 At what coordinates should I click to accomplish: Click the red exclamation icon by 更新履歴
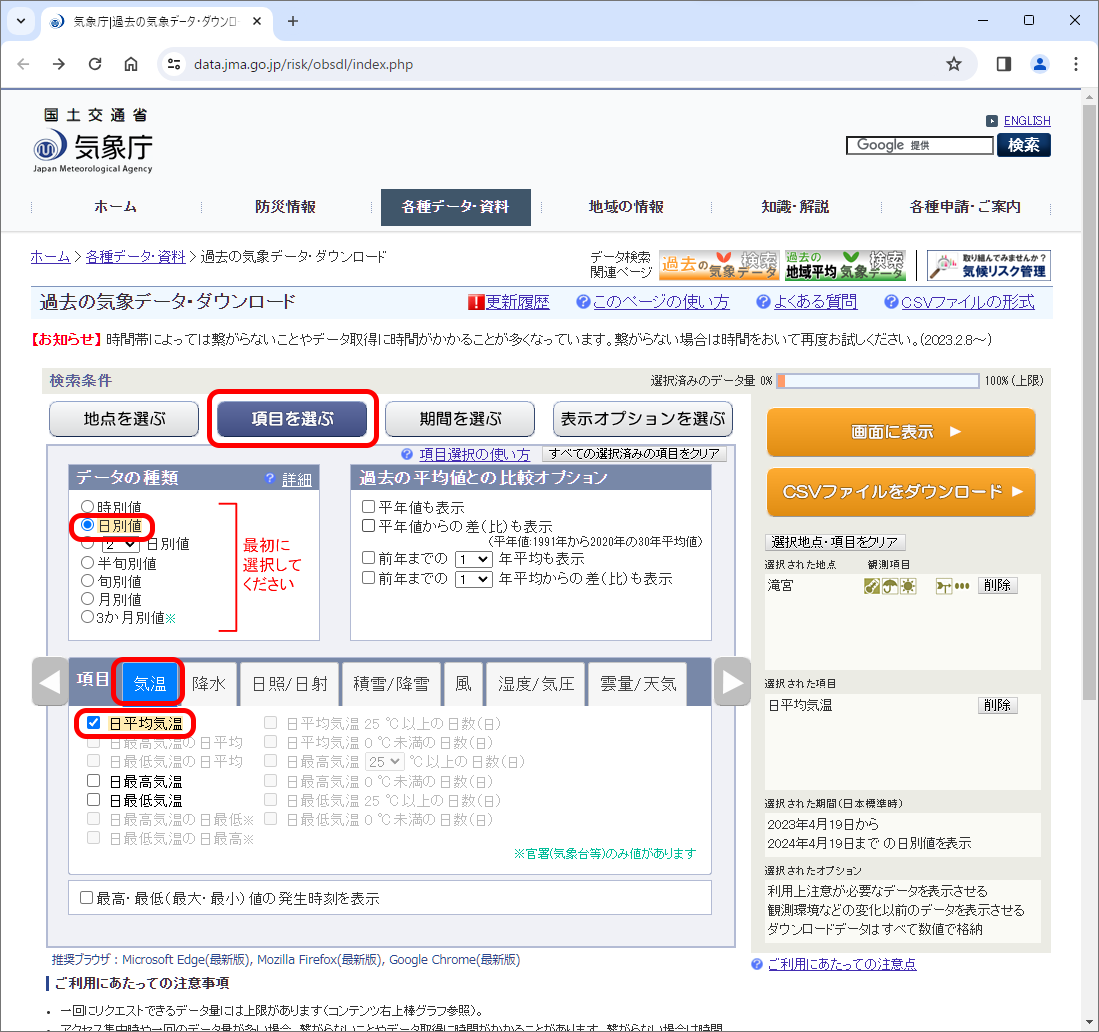tap(477, 302)
